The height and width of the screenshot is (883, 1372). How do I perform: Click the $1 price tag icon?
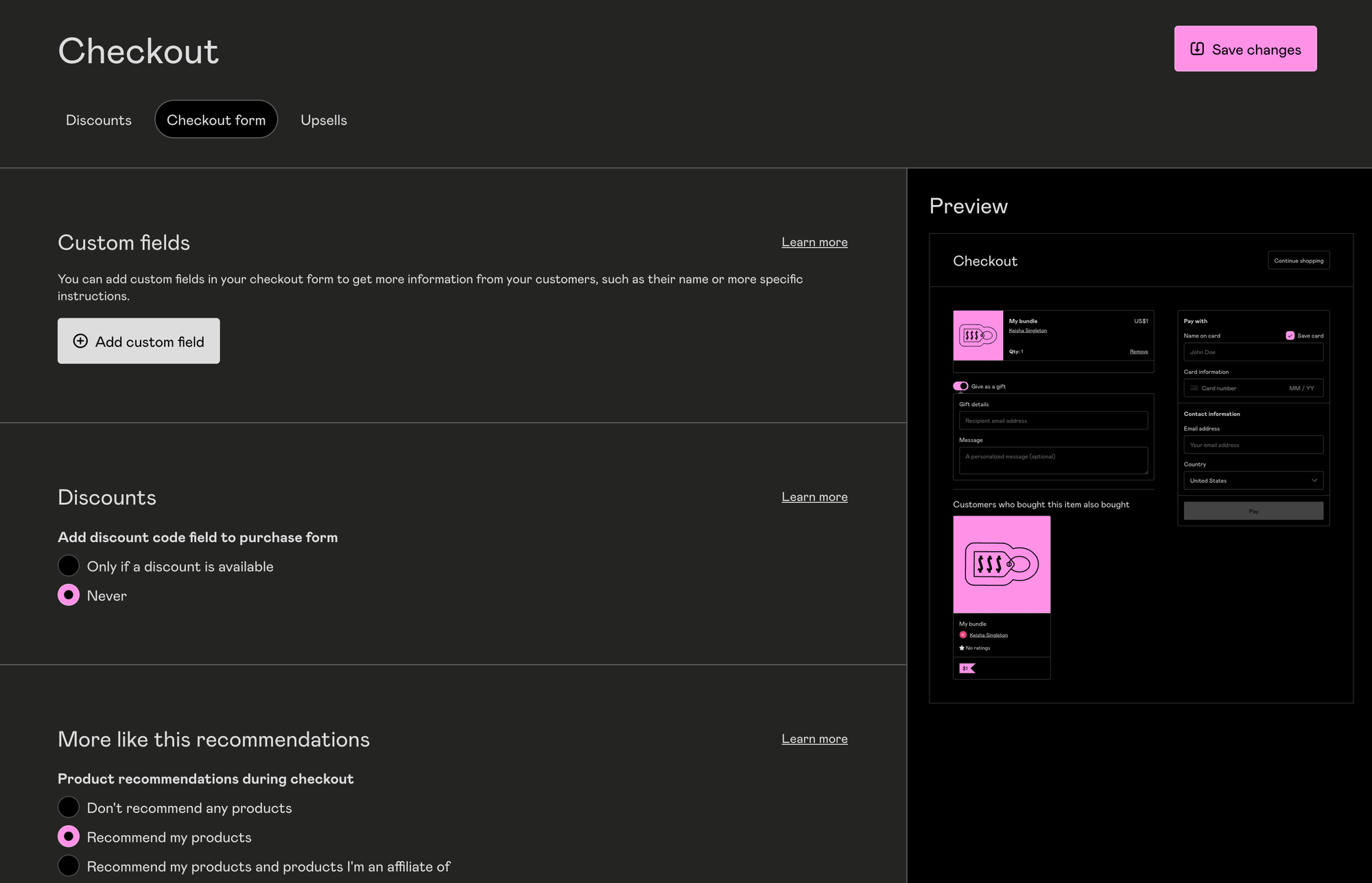967,668
